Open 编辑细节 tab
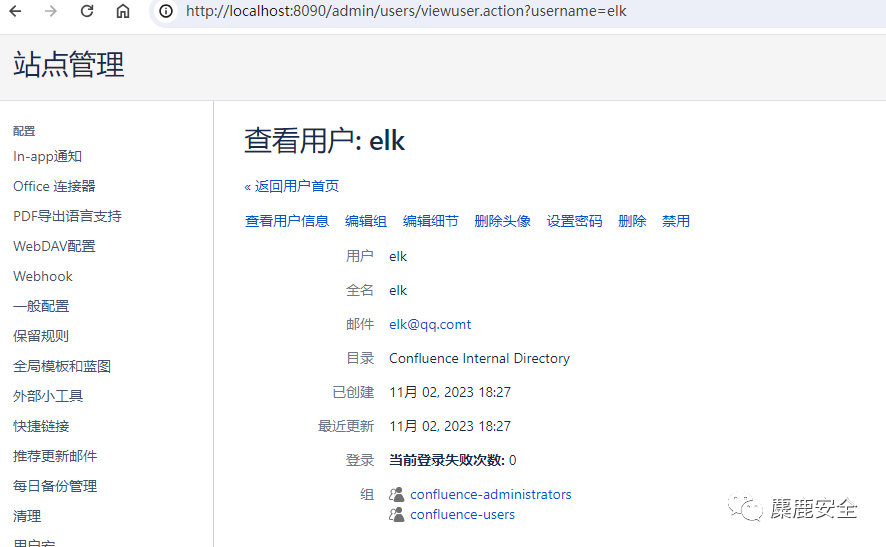886x547 pixels. click(x=431, y=221)
